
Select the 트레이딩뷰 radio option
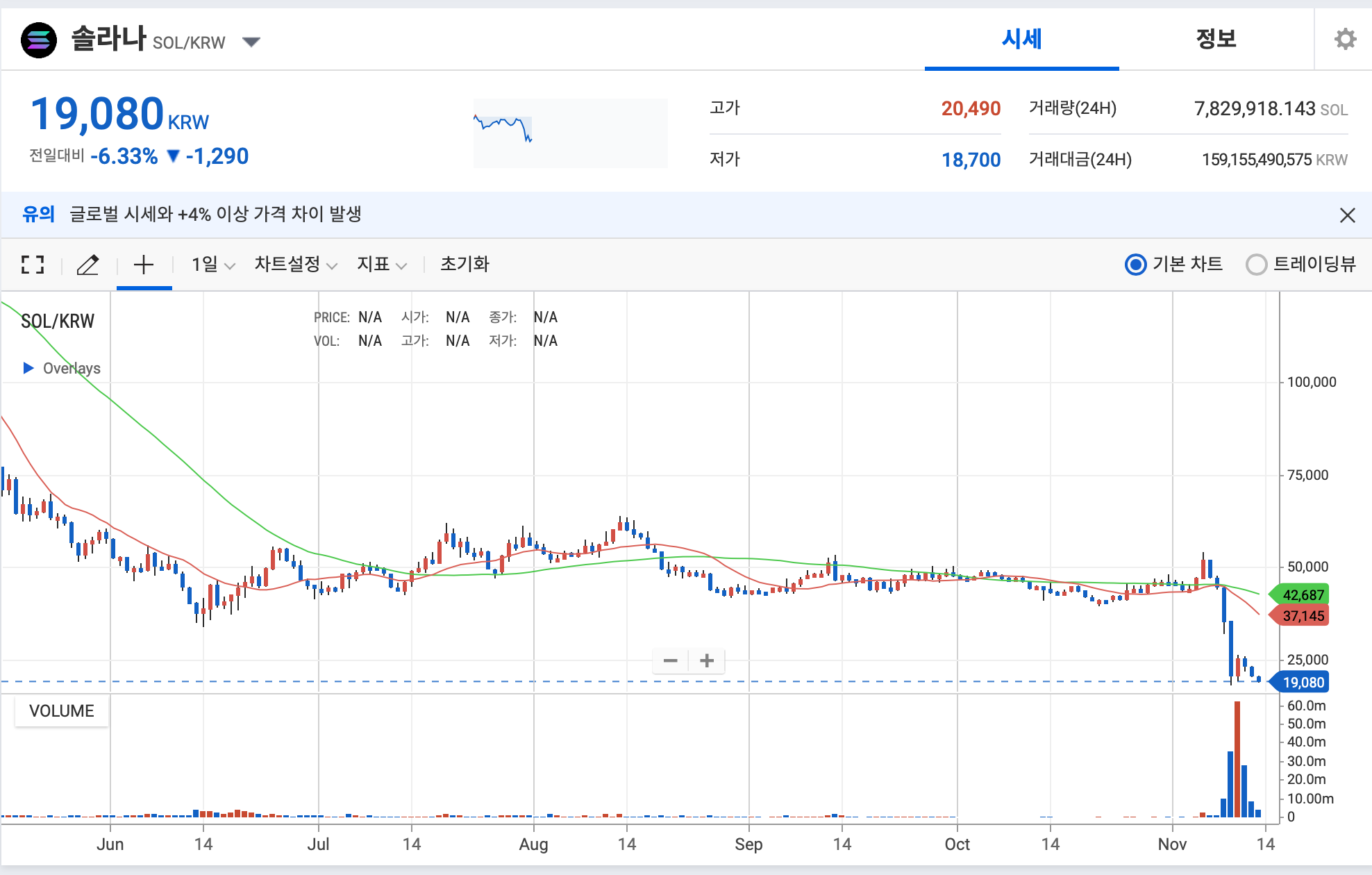point(1256,265)
